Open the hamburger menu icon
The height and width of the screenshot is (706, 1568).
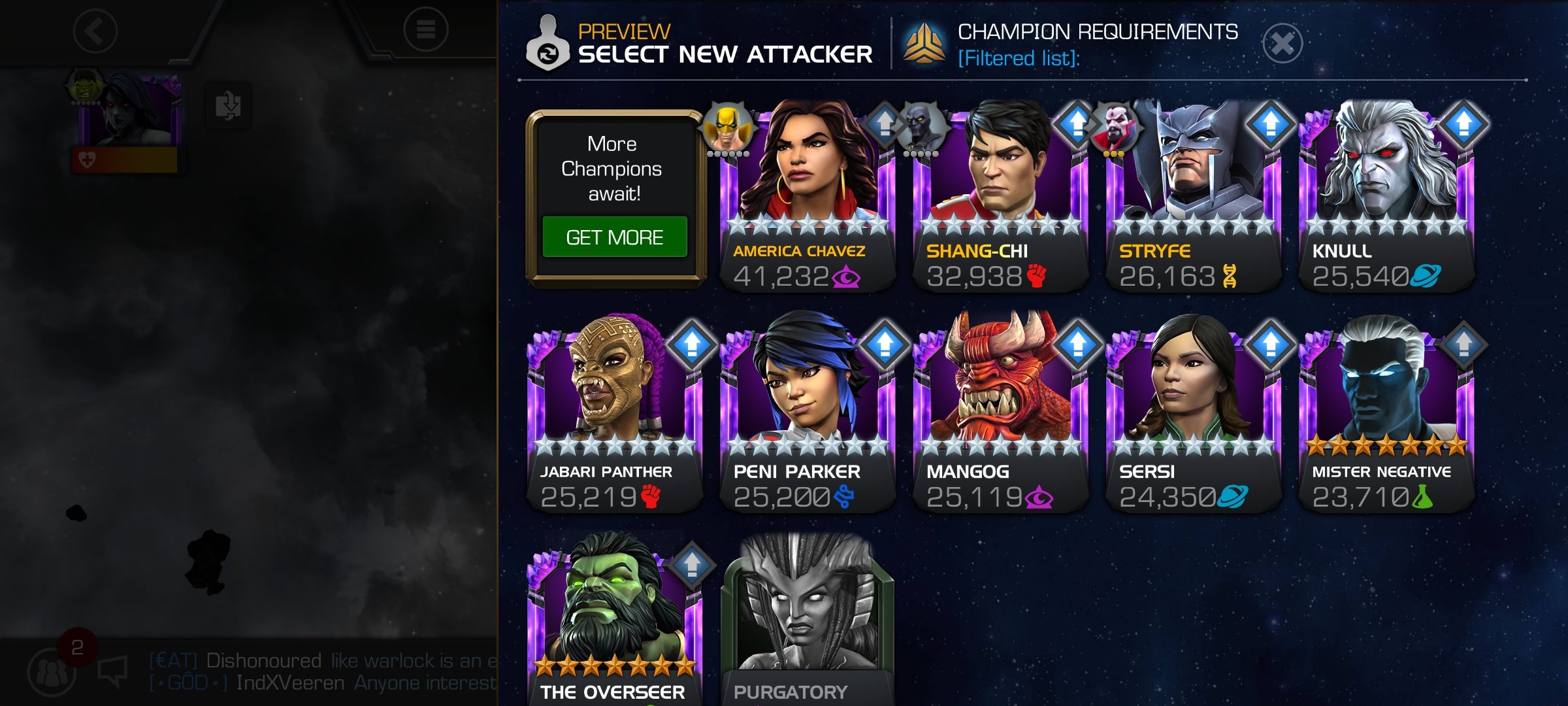pos(426,29)
